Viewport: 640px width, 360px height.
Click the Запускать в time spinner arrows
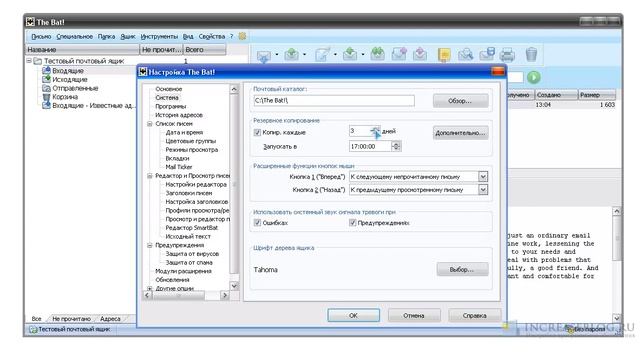pyautogui.click(x=396, y=146)
